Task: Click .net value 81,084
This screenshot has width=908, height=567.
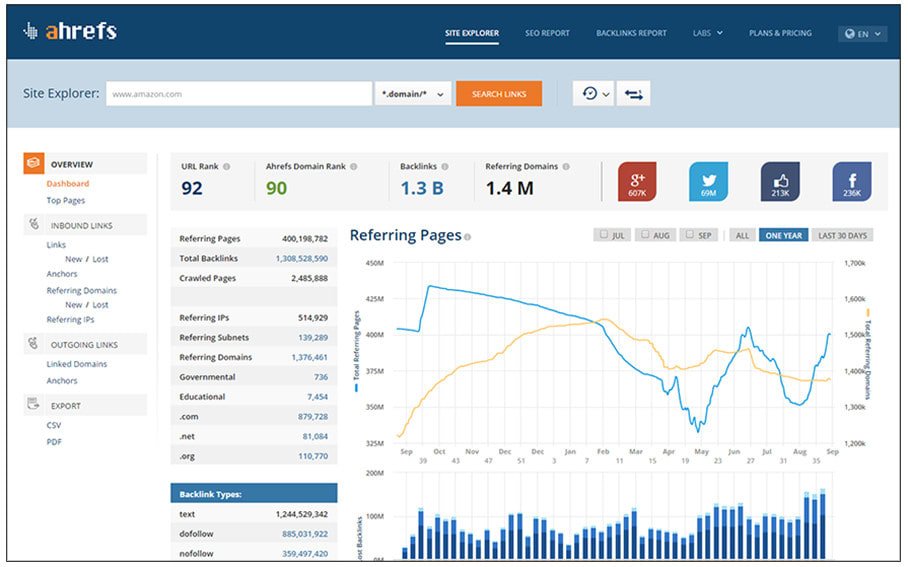Action: tap(315, 436)
